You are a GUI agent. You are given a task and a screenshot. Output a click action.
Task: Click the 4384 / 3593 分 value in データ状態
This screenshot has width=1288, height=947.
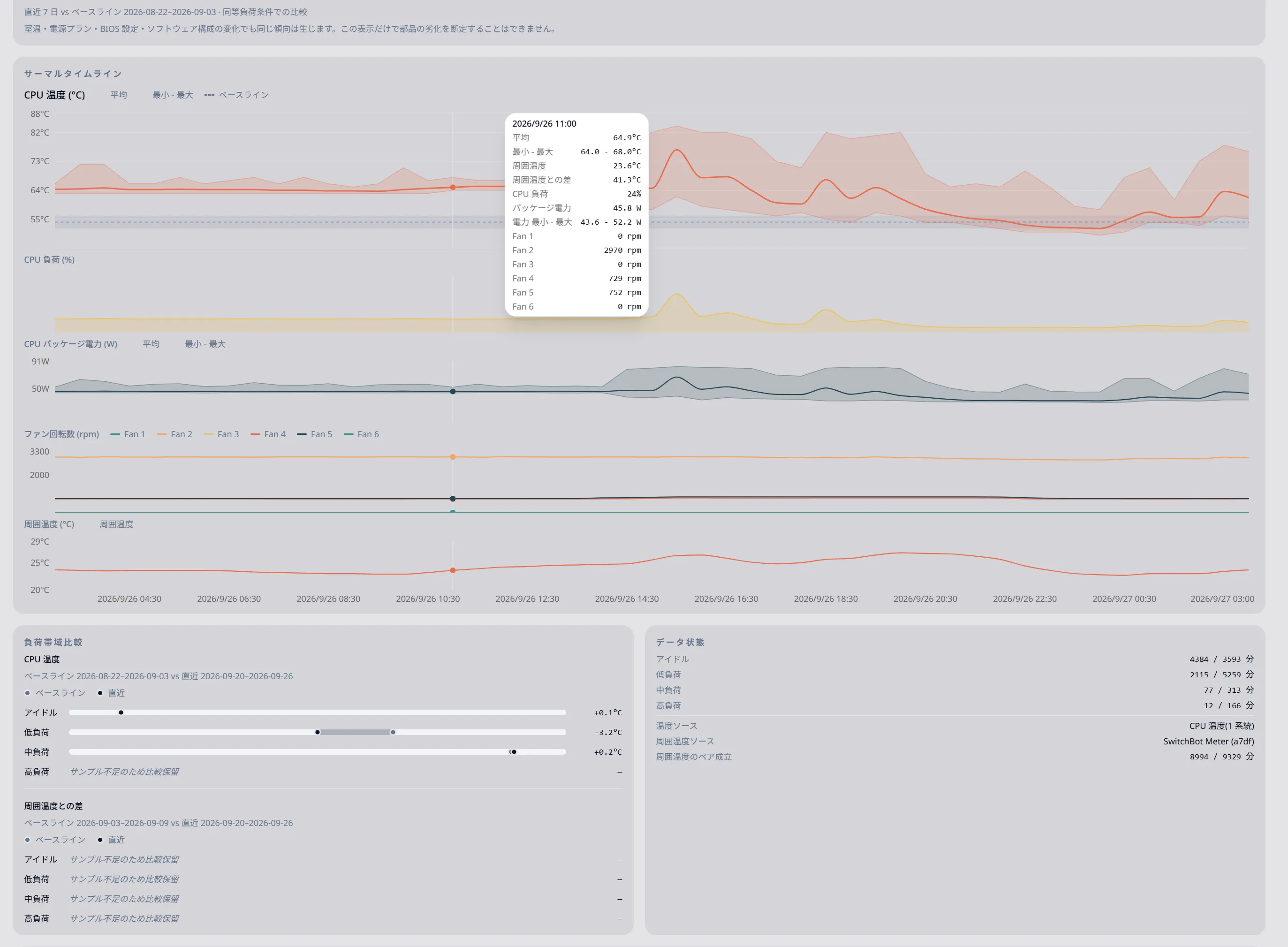click(1221, 659)
